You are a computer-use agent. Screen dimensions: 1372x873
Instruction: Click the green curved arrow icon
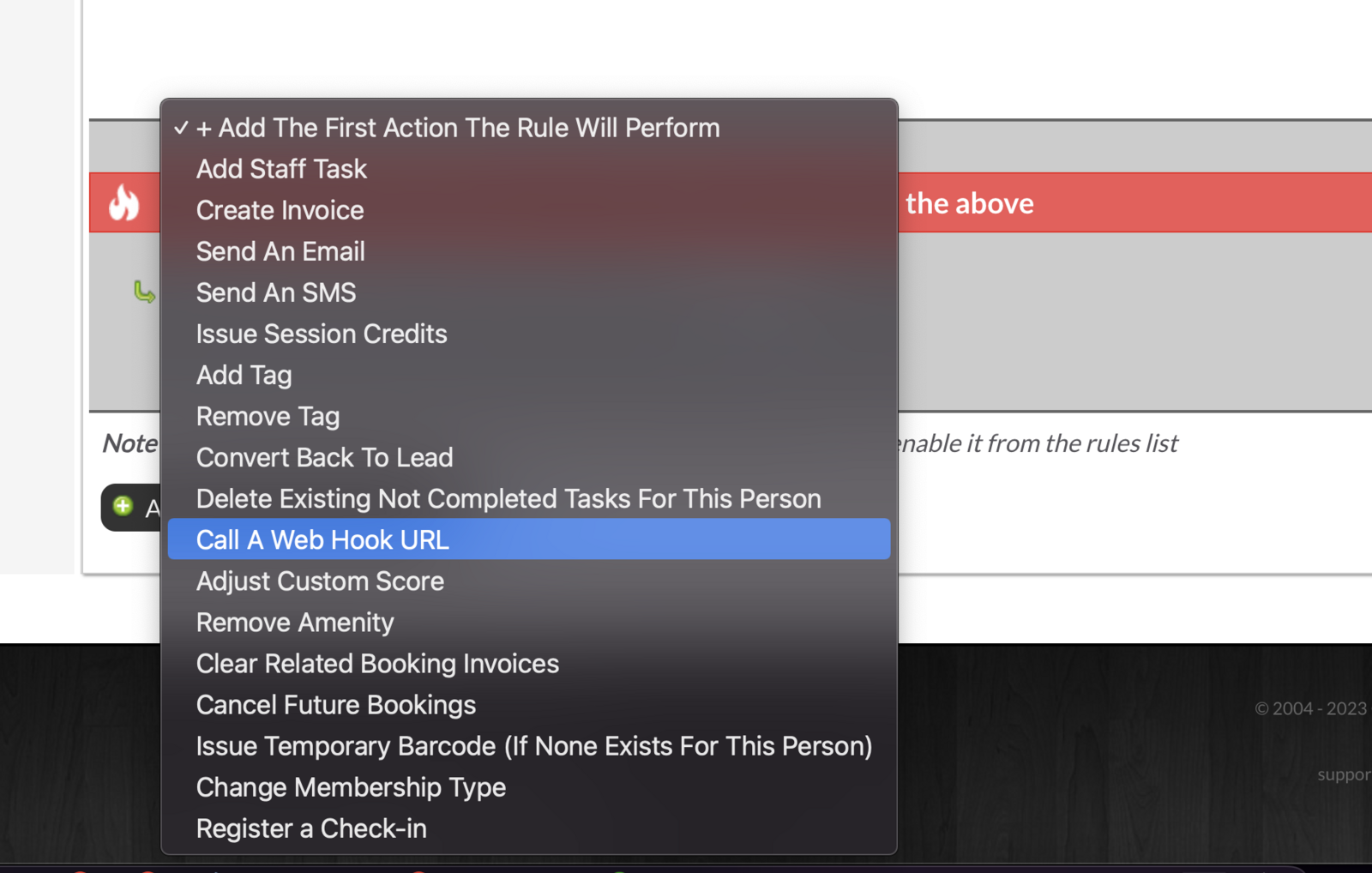point(144,292)
